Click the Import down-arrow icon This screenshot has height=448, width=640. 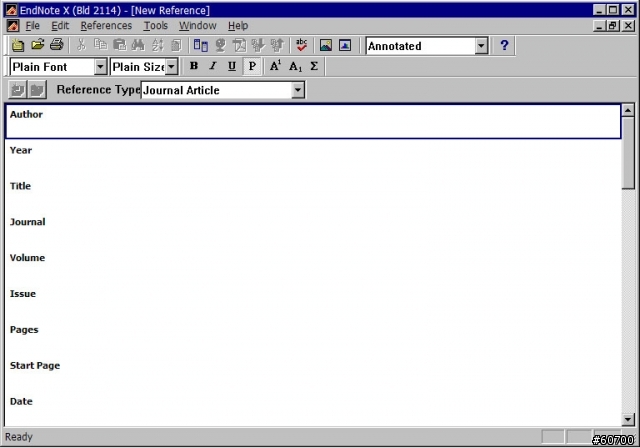coord(258,45)
